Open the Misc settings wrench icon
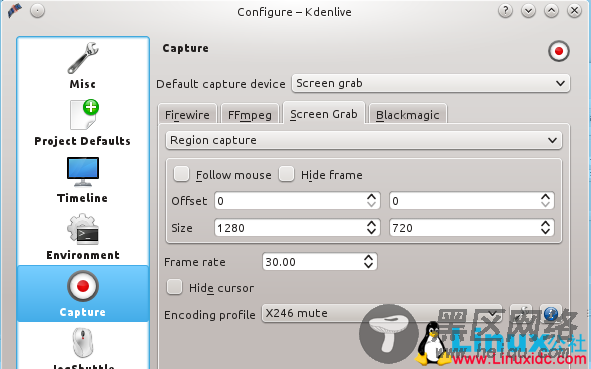Screen dimensions: 591x369 pyautogui.click(x=83, y=58)
